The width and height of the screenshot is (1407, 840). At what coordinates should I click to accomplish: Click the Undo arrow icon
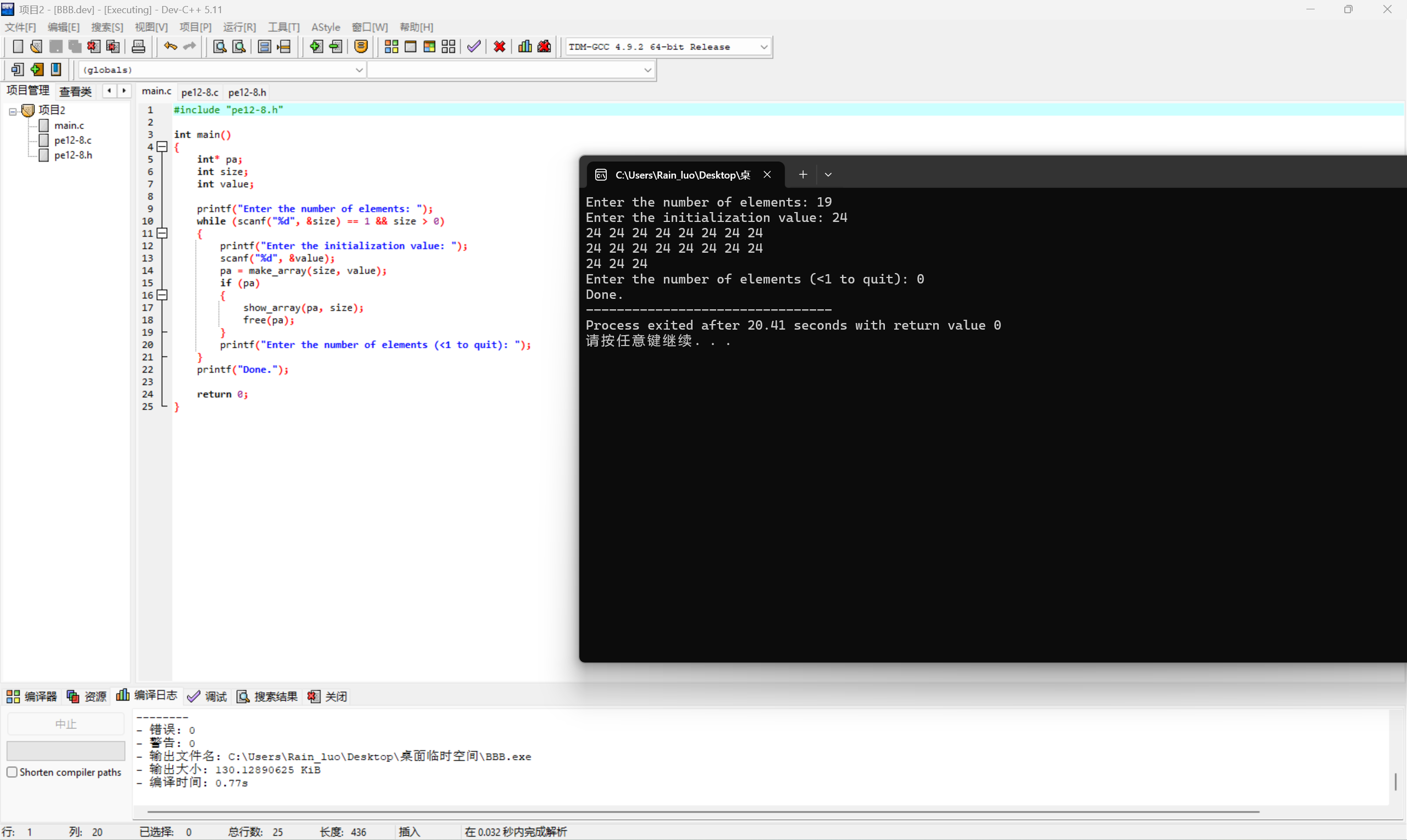pos(170,46)
